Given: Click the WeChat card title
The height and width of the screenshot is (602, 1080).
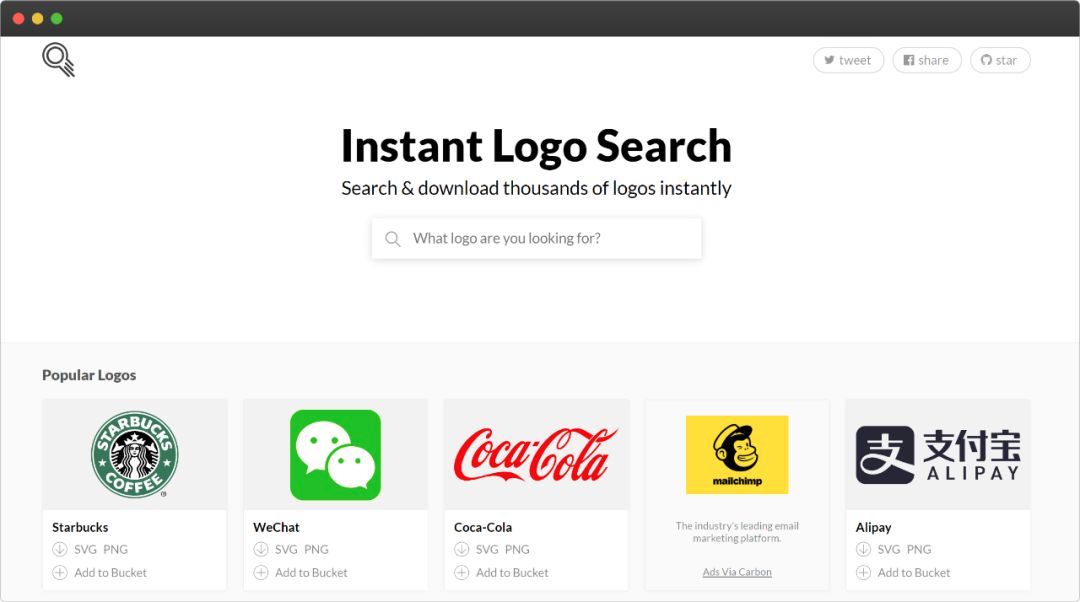Looking at the screenshot, I should pyautogui.click(x=276, y=527).
